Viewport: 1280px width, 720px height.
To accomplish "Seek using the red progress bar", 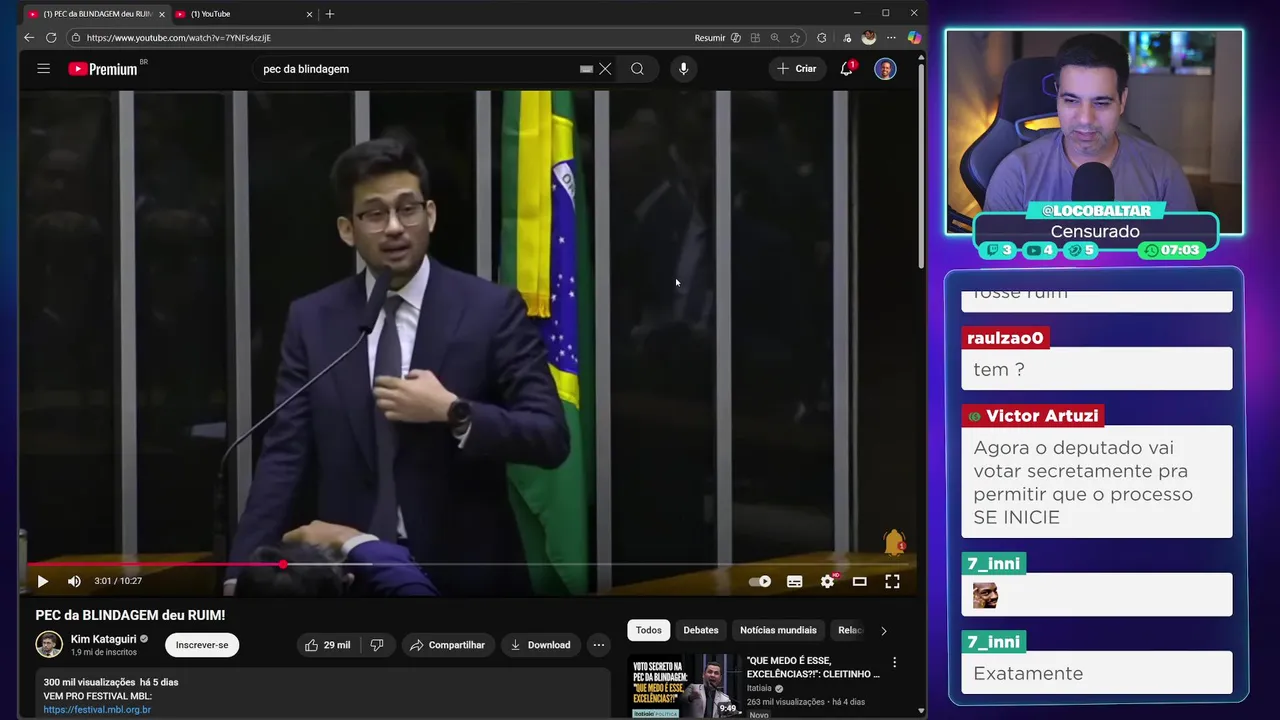I will coord(467,564).
